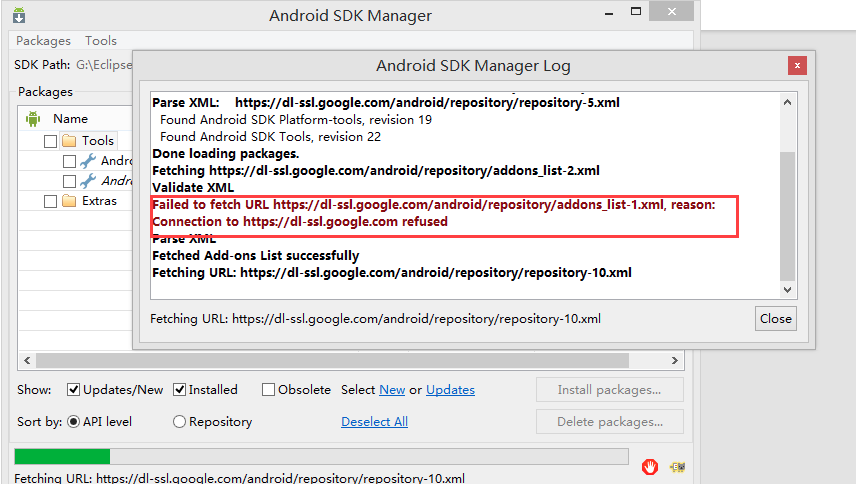Click the green download progress bar
Screen dimensions: 858x487
pyautogui.click(x=62, y=456)
